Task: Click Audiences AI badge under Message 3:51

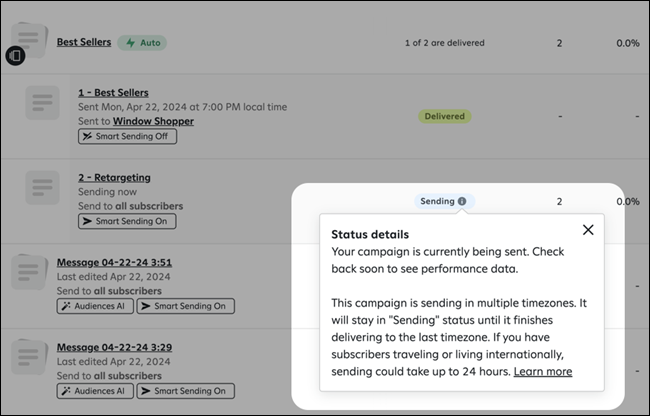Action: [95, 306]
